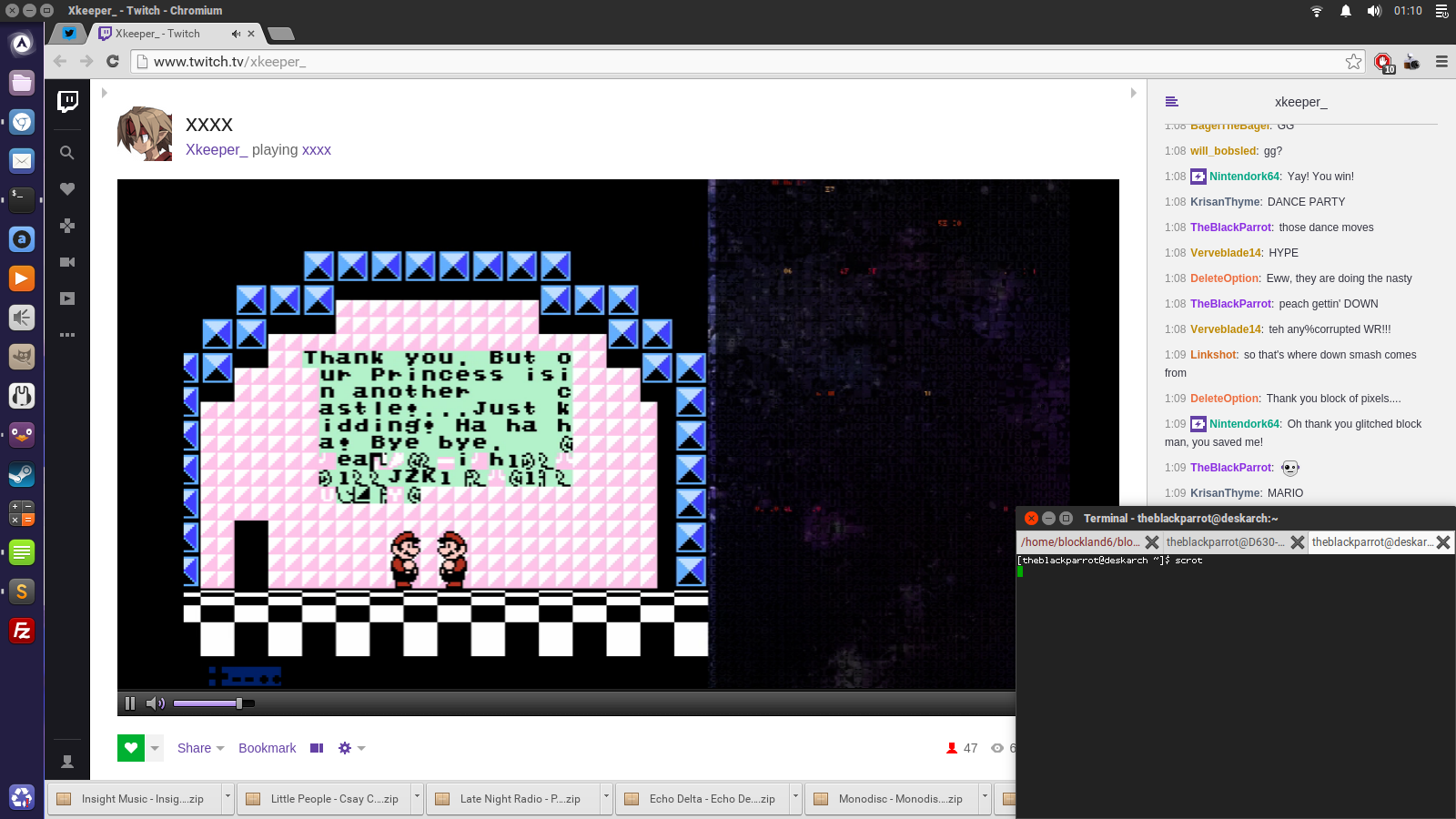
Task: Open Little People - Csay zip download
Action: [x=325, y=799]
